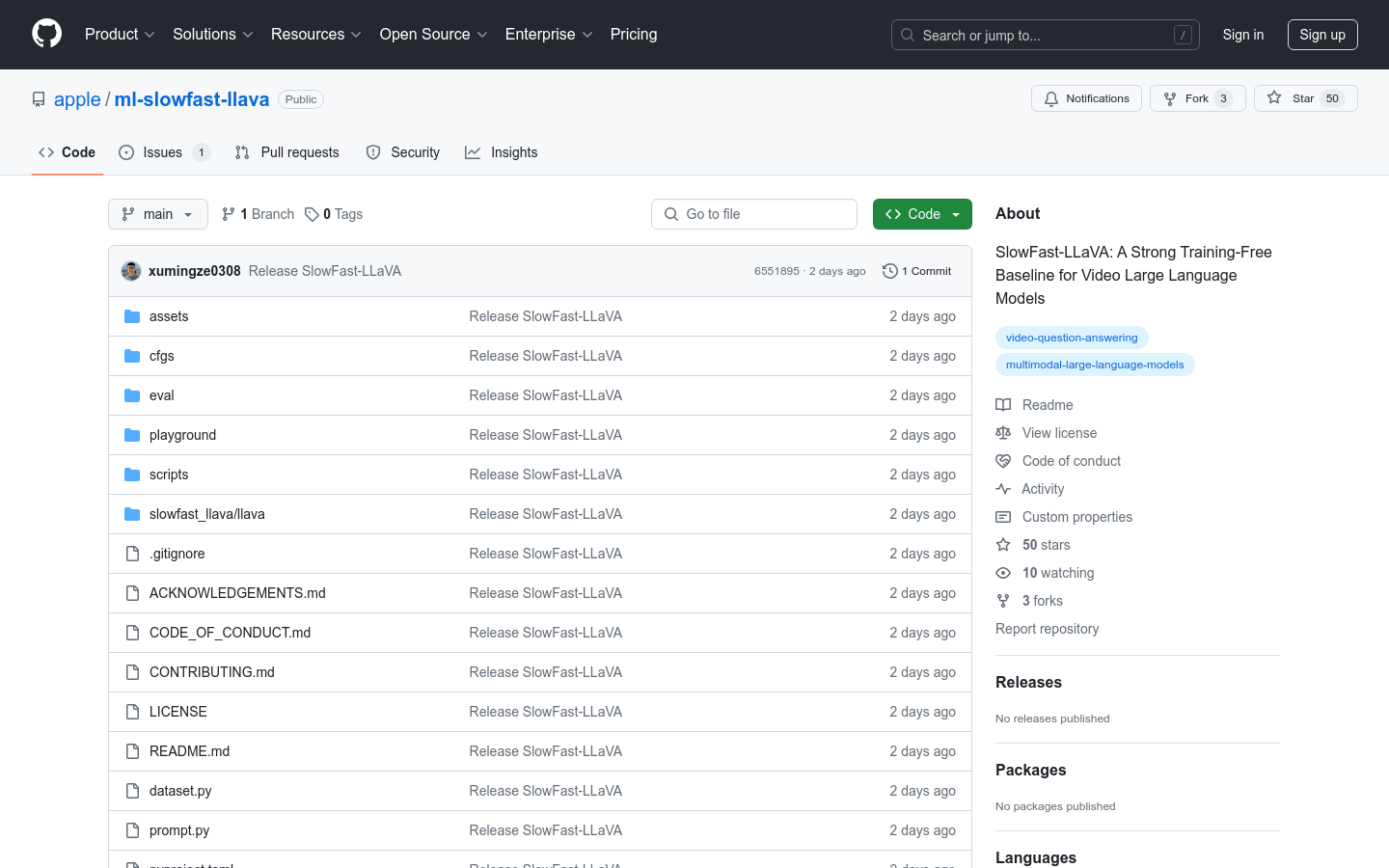Open the Product dropdown menu
The width and height of the screenshot is (1389, 868).
point(120,35)
